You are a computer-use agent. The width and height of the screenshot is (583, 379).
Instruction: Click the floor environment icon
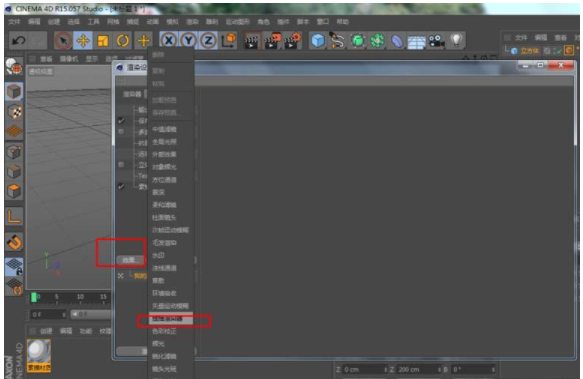point(417,42)
